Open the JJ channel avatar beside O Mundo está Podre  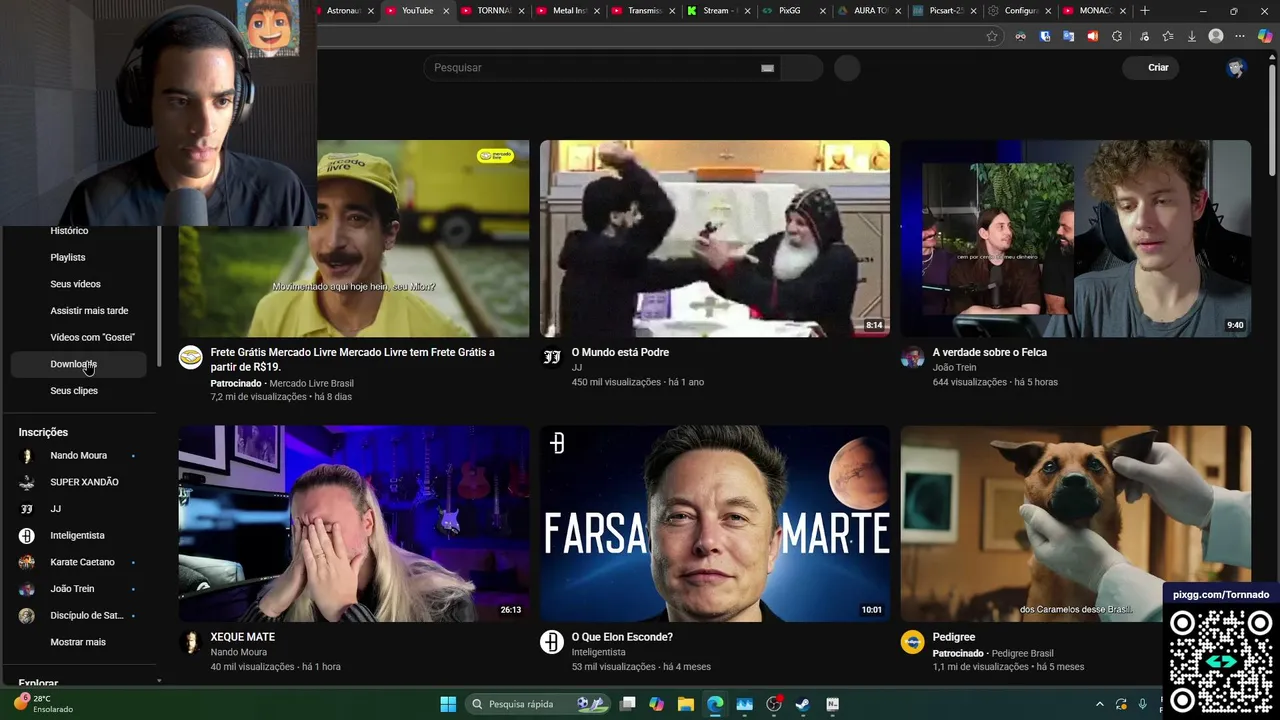pyautogui.click(x=552, y=357)
